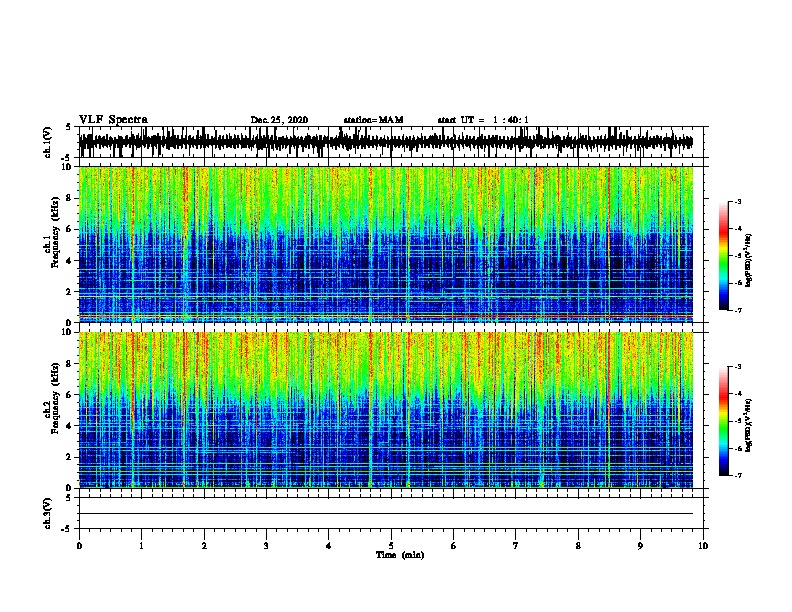Image resolution: width=792 pixels, height=612 pixels.
Task: Click the ch.1 spectrogram color scale bar
Action: pos(723,256)
